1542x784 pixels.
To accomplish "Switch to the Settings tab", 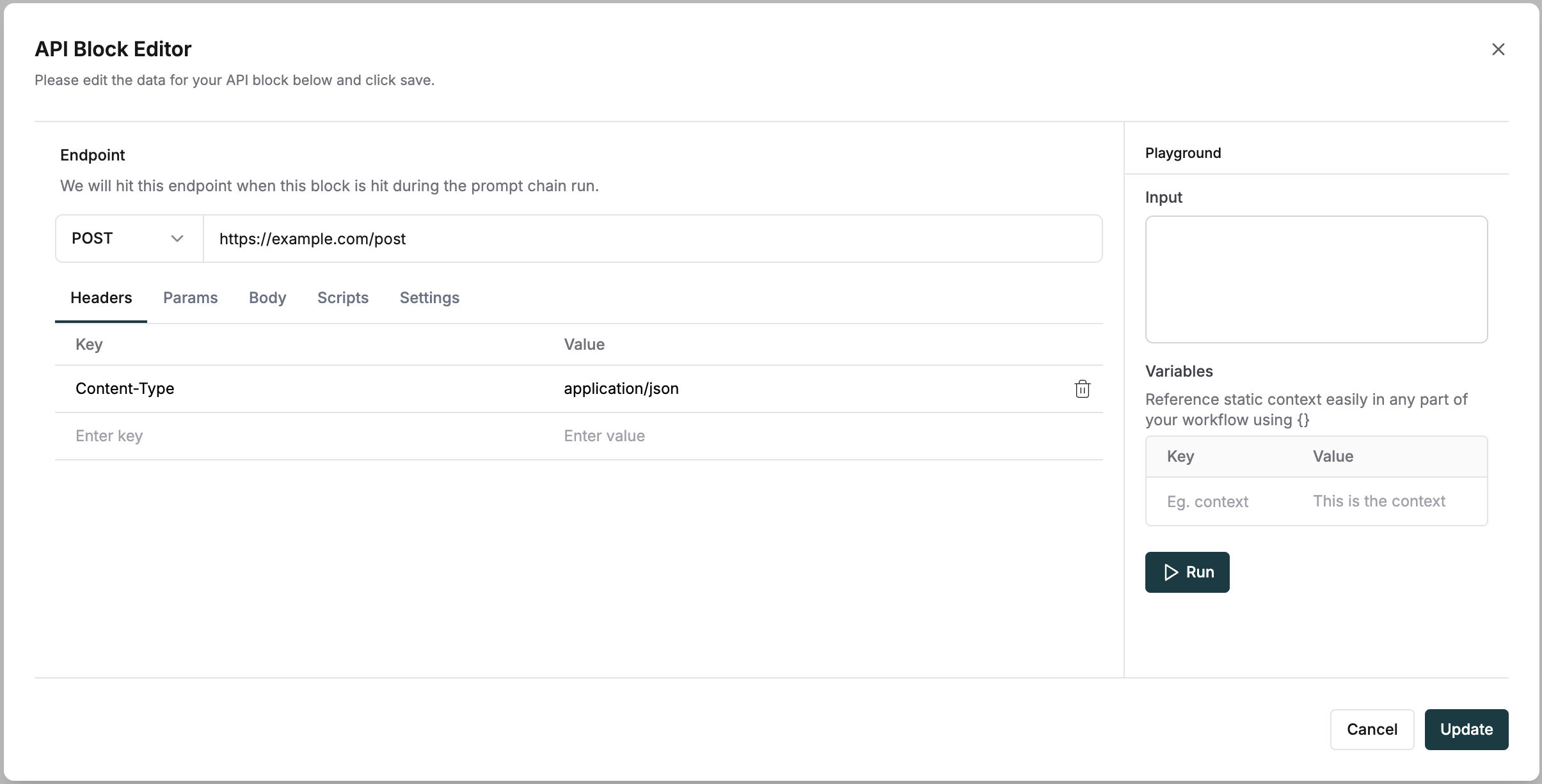I will tap(429, 297).
